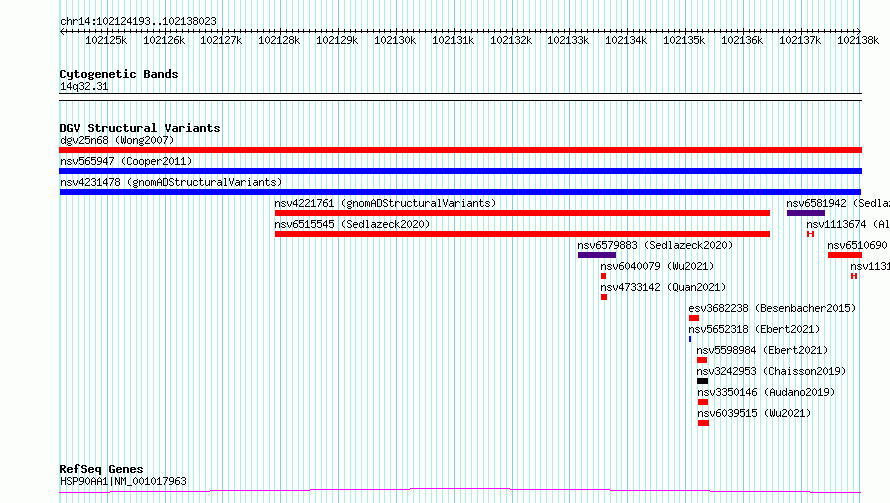Click the 102136k ruler tick label
Screen dimensions: 890x503
[x=742, y=40]
